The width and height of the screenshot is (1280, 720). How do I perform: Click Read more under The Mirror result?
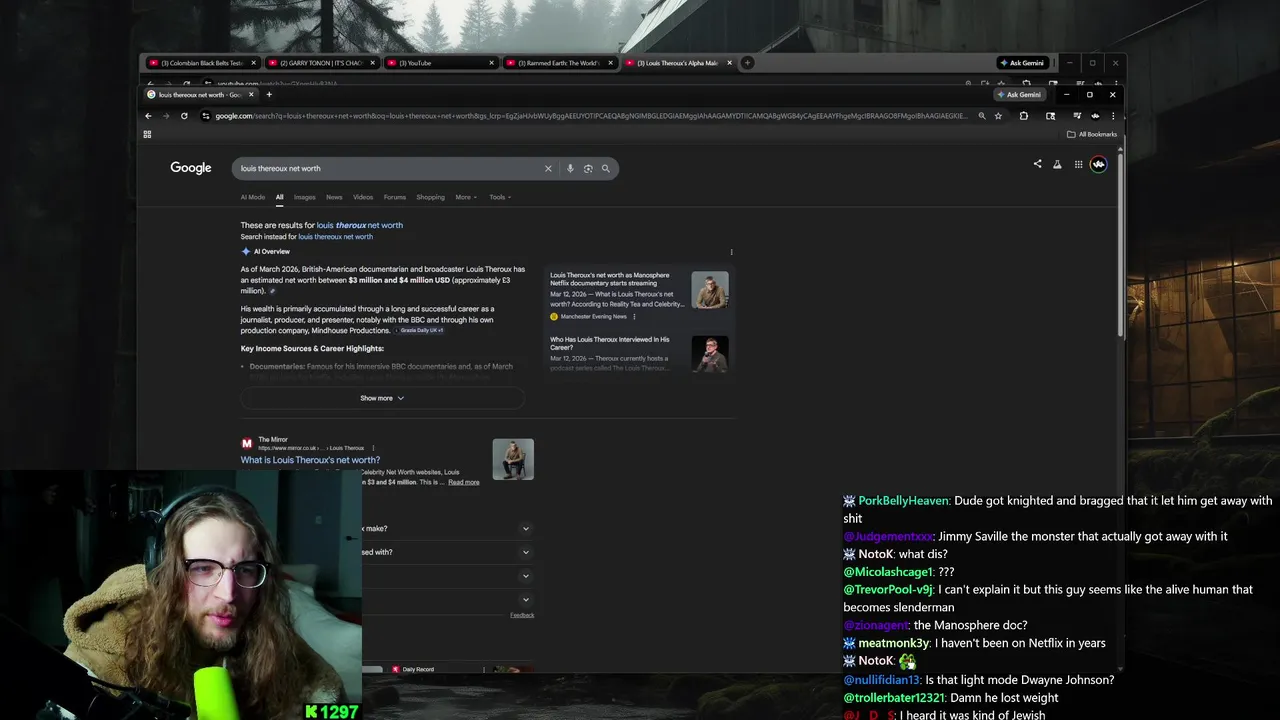click(463, 482)
